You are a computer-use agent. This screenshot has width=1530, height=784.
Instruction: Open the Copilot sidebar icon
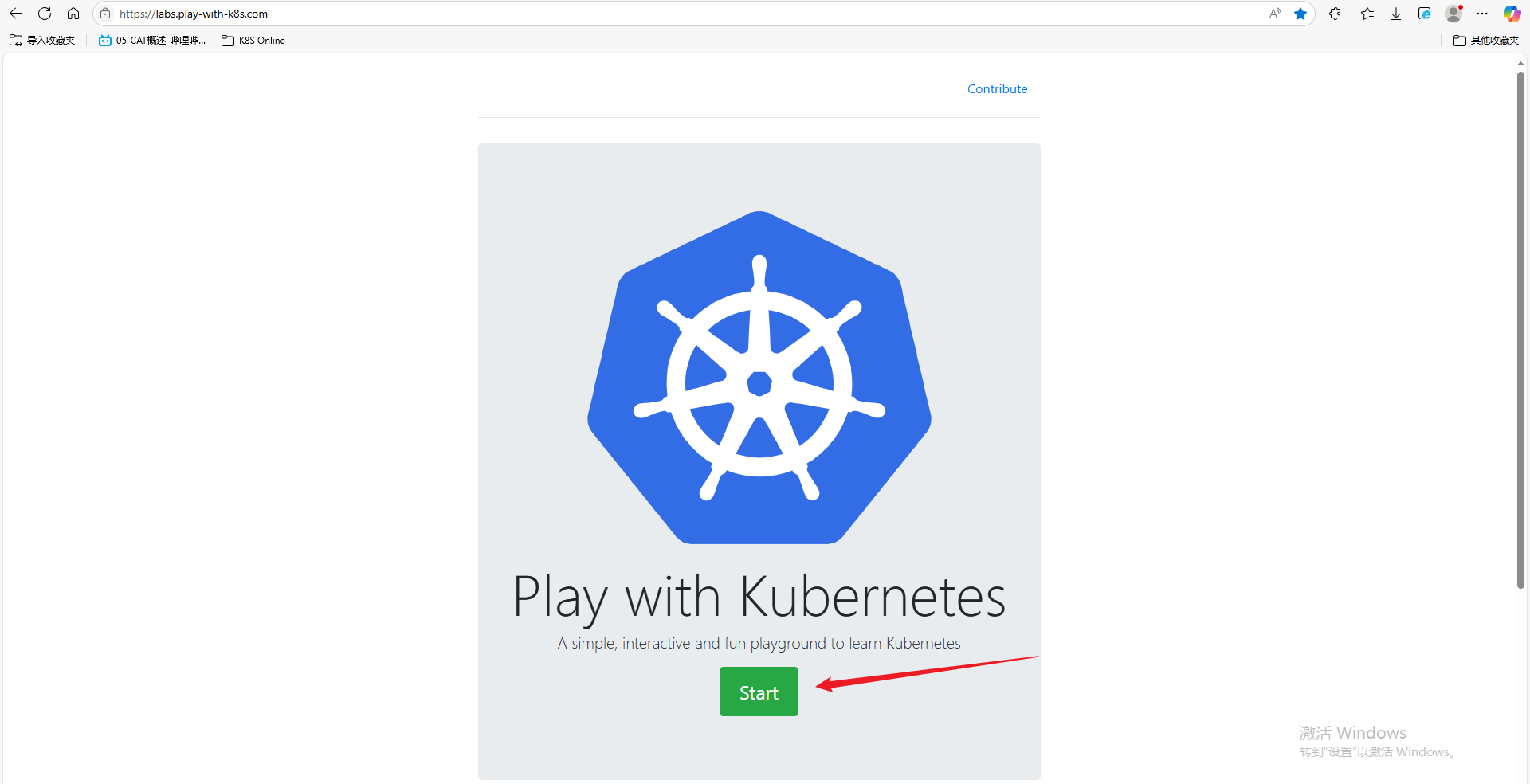tap(1512, 14)
